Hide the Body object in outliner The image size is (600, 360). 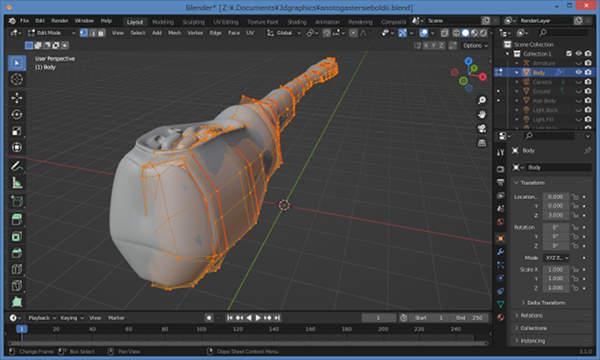[579, 72]
